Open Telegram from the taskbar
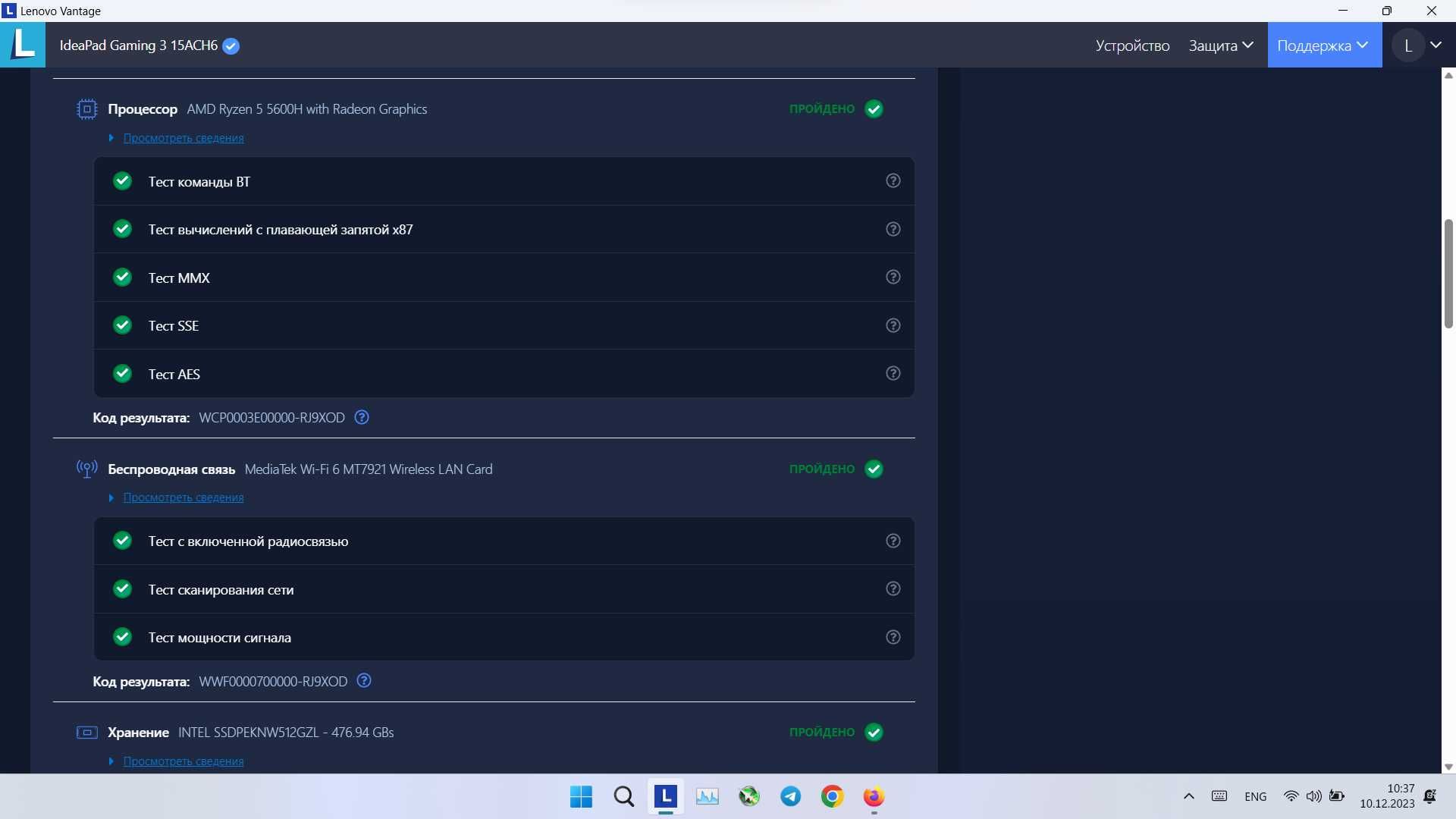1456x819 pixels. click(790, 797)
